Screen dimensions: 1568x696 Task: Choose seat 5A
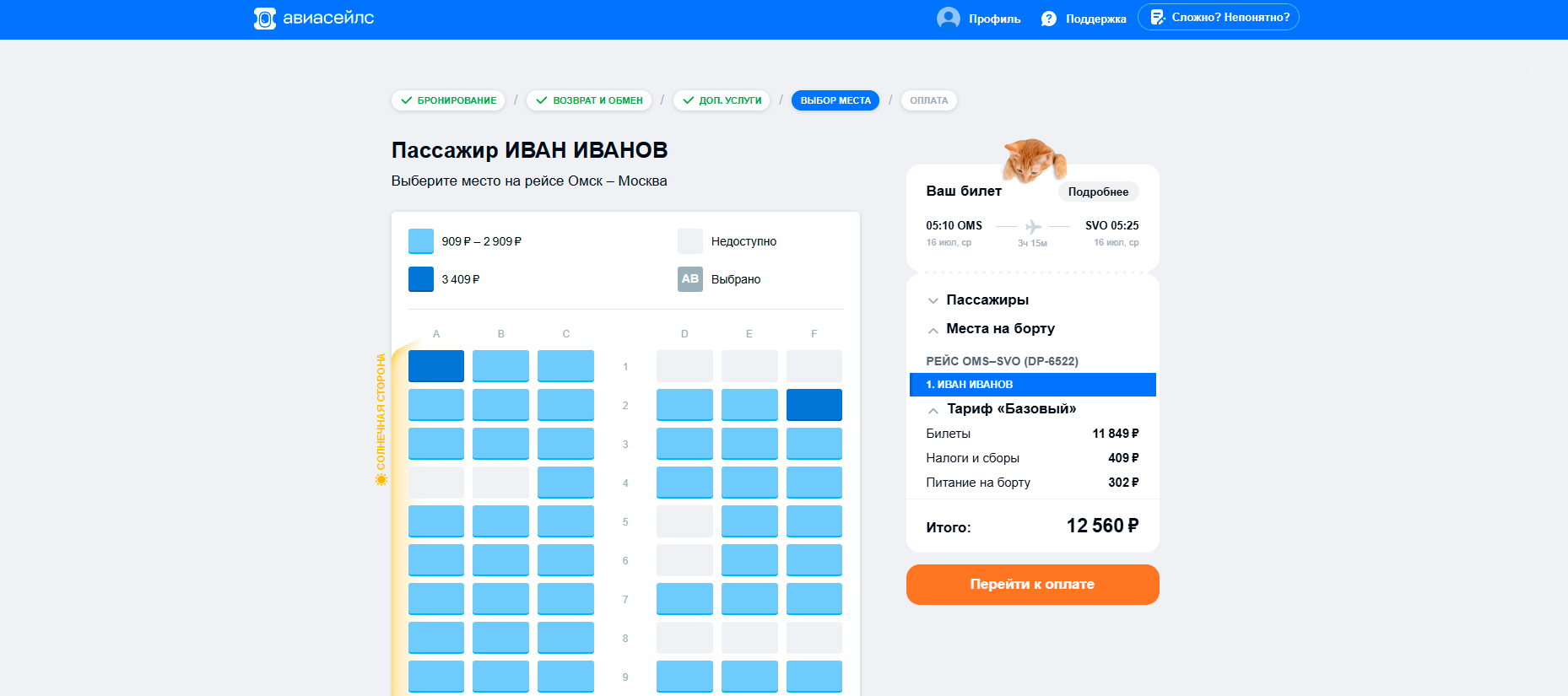coord(436,521)
